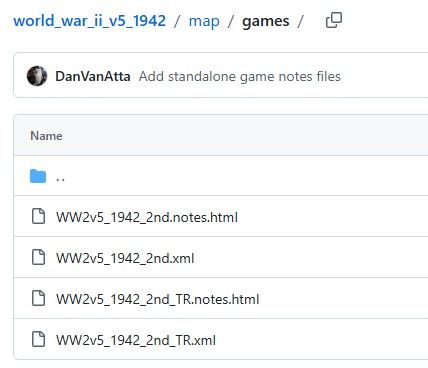
Task: Click file icon beside WW2v5_1942_2nd_TR.notes.html
Action: pos(38,298)
